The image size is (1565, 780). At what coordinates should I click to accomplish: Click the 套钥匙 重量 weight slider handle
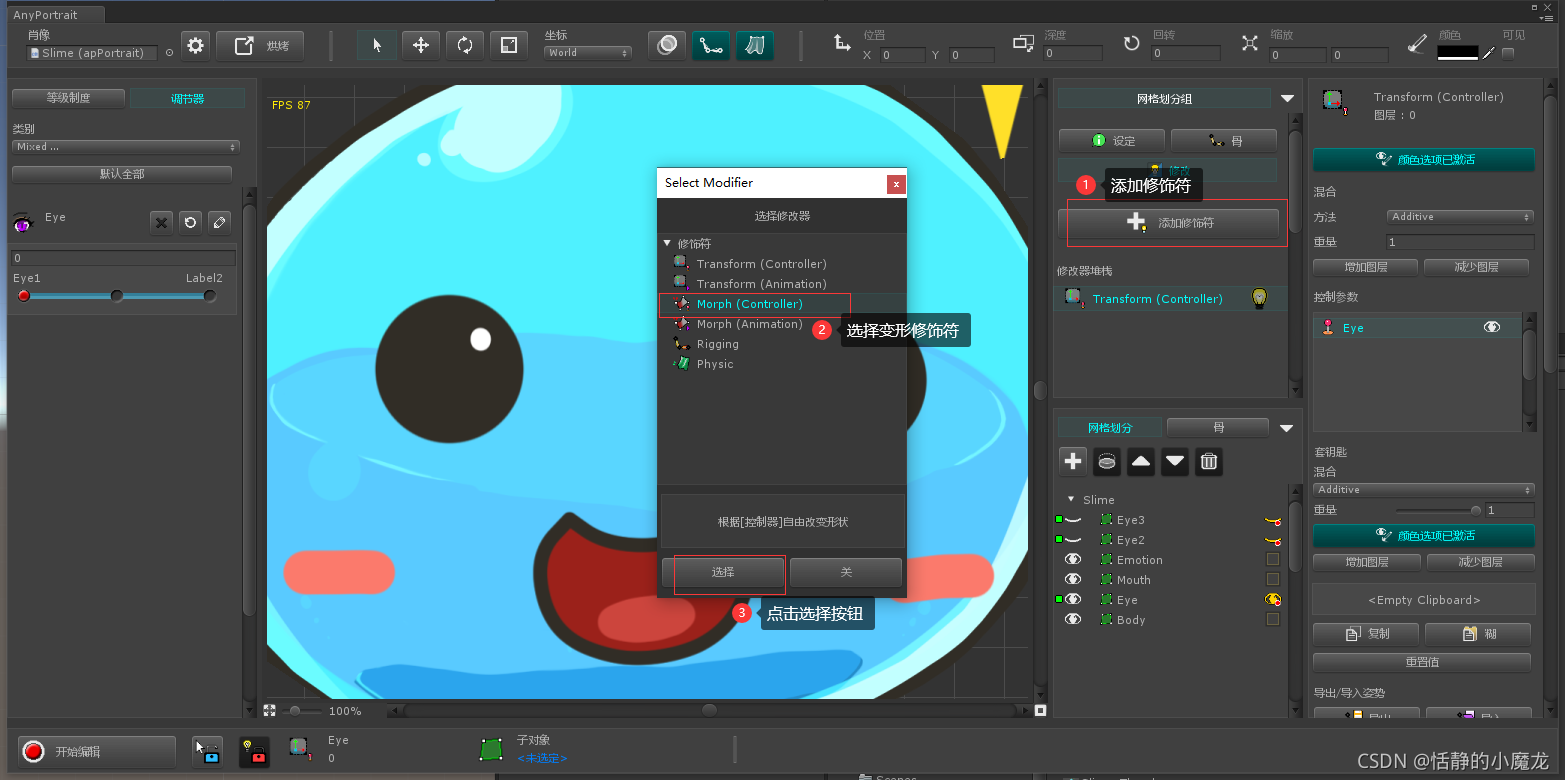click(x=1474, y=510)
